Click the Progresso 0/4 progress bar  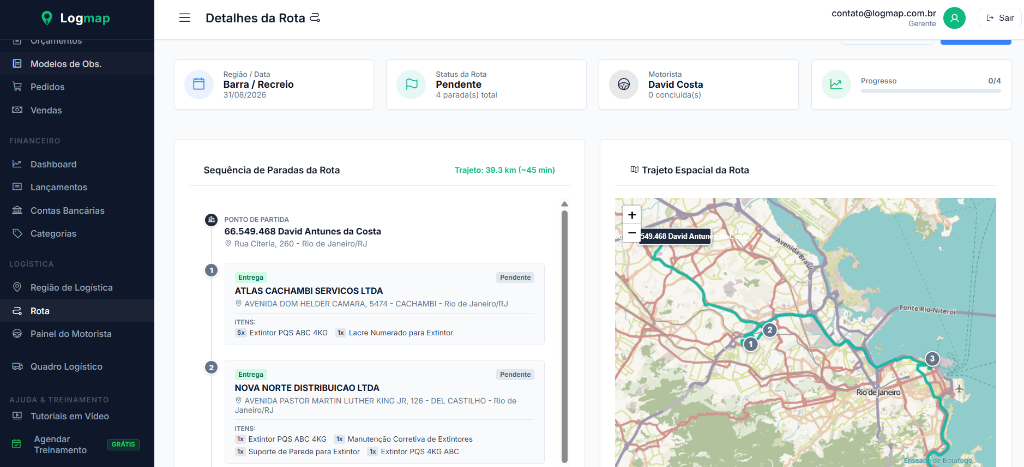point(931,91)
